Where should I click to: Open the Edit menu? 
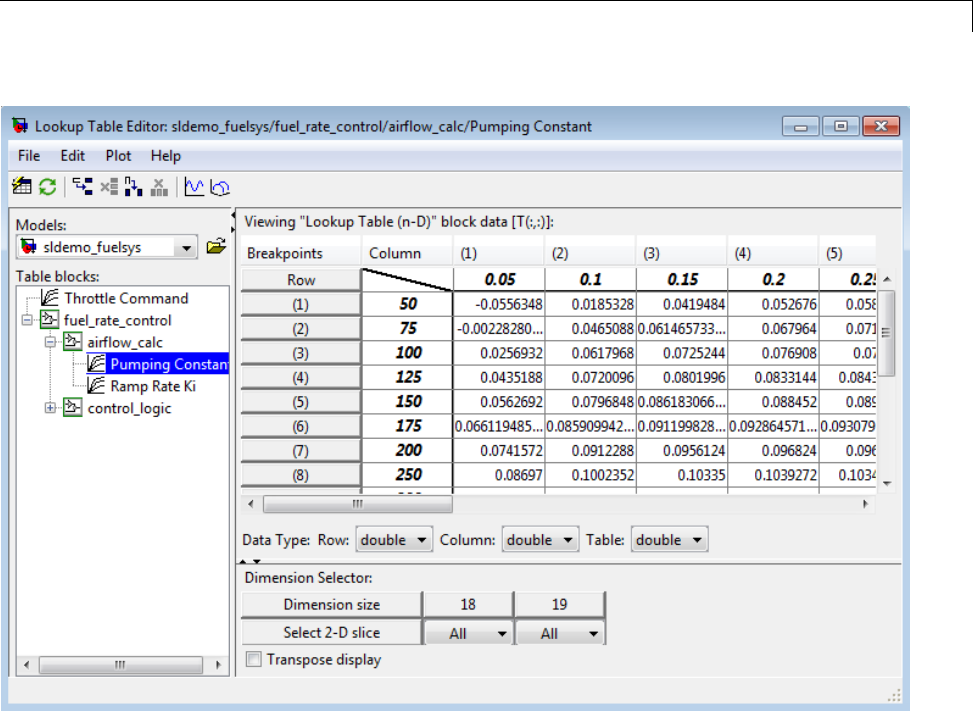(x=73, y=156)
